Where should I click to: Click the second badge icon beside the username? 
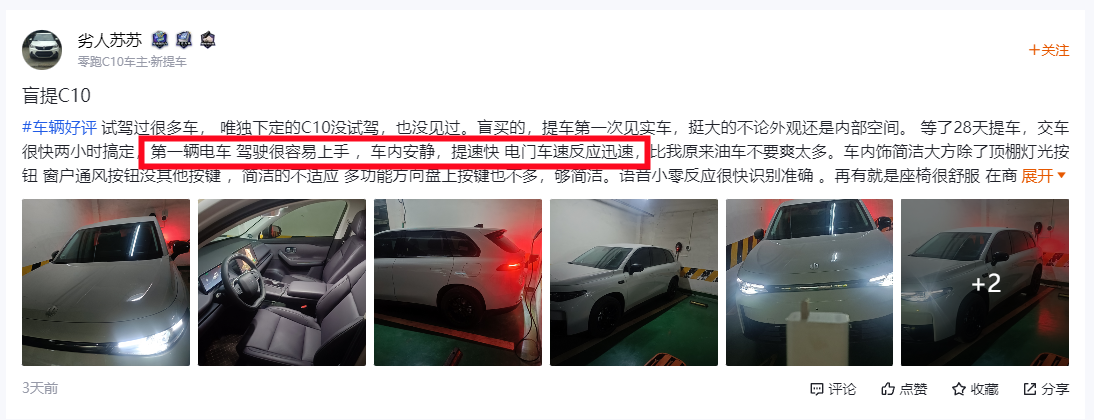pyautogui.click(x=183, y=40)
